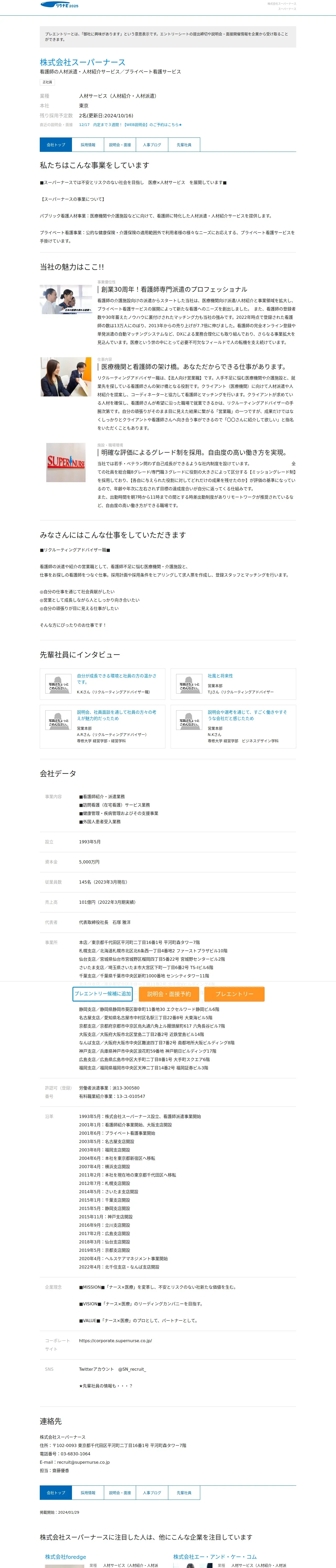Click the 5,000万円 capital value
The height and width of the screenshot is (1568, 336).
[89, 862]
